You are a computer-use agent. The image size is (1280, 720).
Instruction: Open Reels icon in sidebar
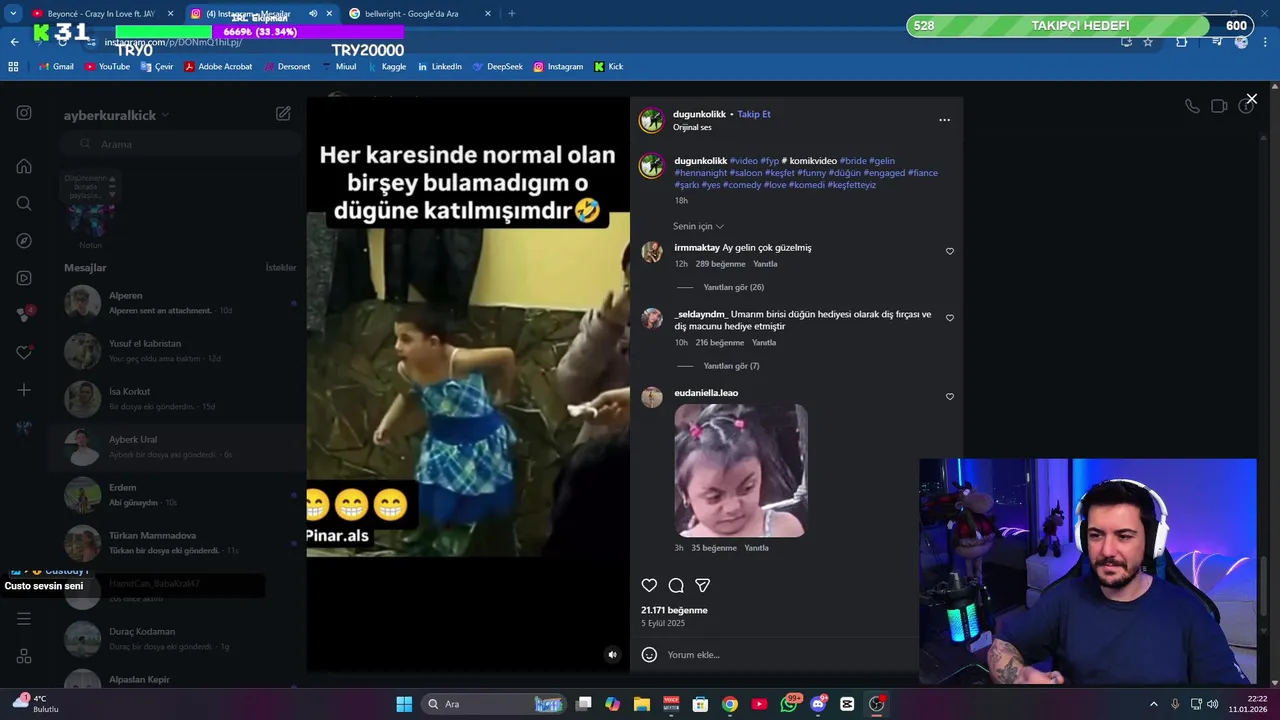(x=24, y=278)
